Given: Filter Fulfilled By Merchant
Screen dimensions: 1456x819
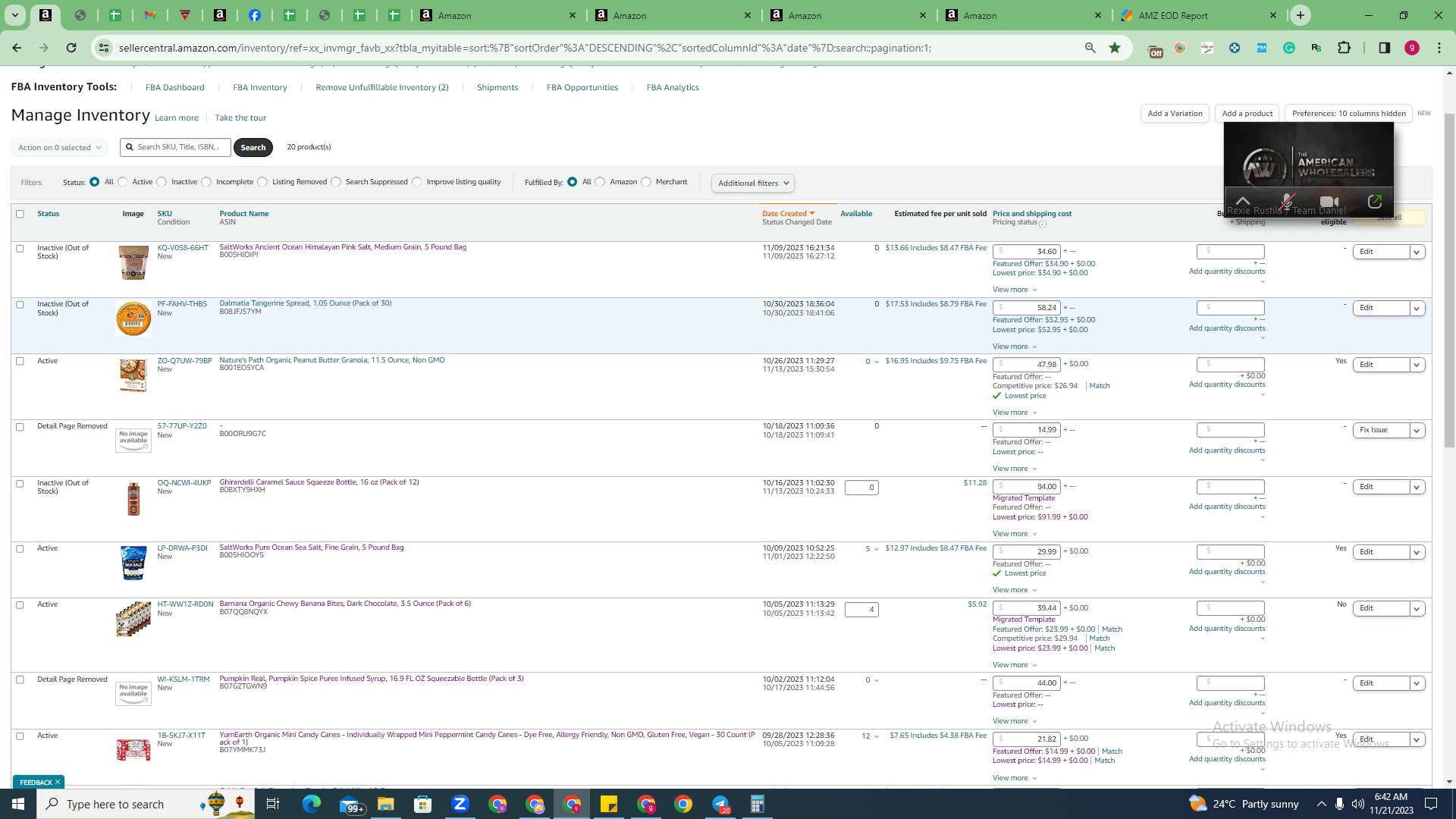Looking at the screenshot, I should click(646, 182).
